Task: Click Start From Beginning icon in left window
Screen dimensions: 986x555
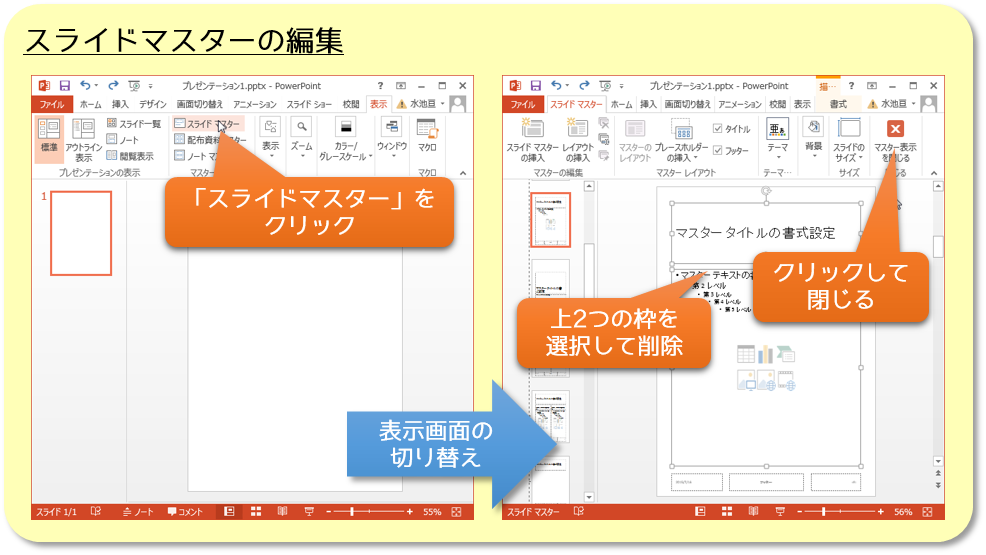Action: 134,85
